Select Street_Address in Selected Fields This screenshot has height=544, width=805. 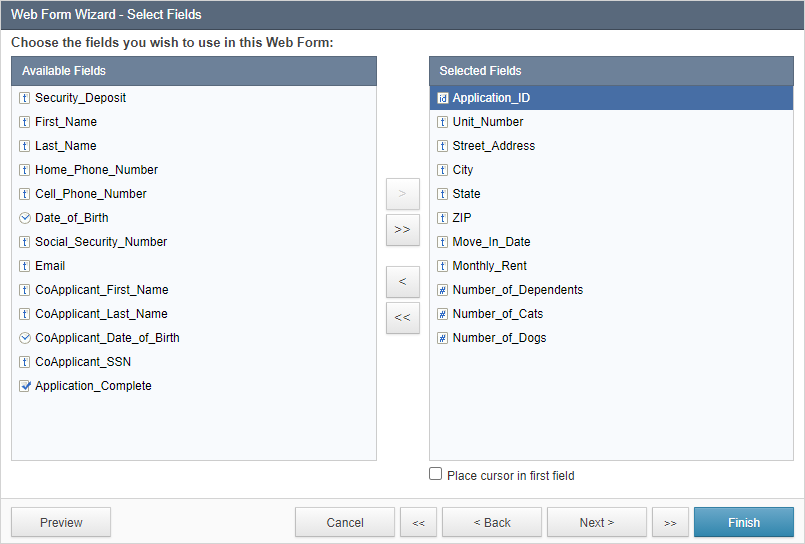click(611, 146)
